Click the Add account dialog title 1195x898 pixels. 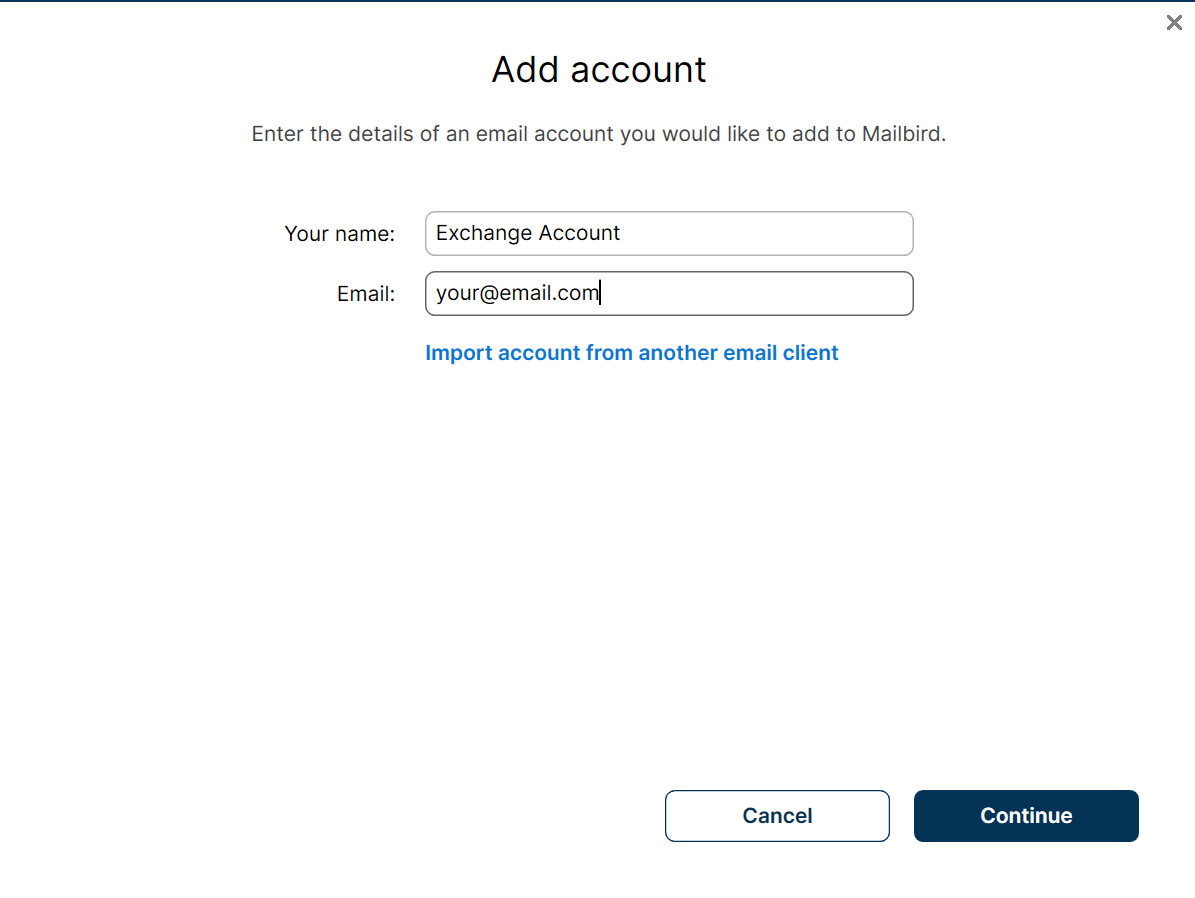pos(597,69)
